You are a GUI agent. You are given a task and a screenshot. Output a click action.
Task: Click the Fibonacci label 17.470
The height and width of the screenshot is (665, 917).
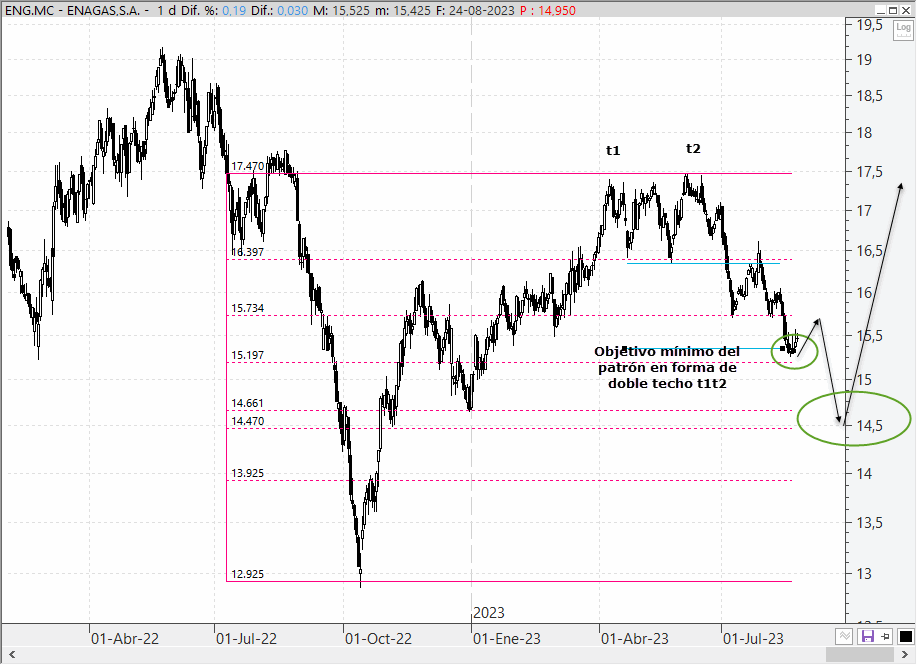(247, 166)
